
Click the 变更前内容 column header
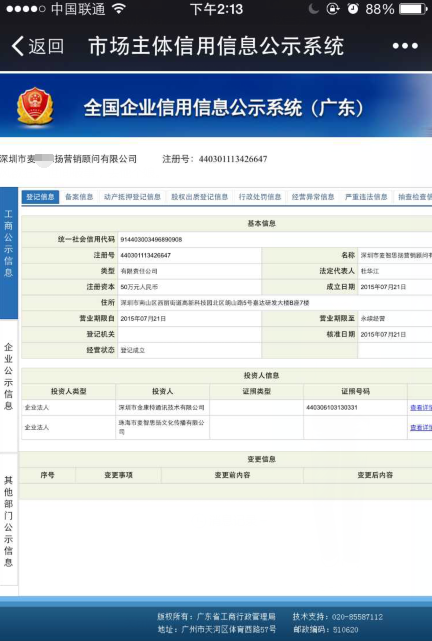[x=232, y=475]
